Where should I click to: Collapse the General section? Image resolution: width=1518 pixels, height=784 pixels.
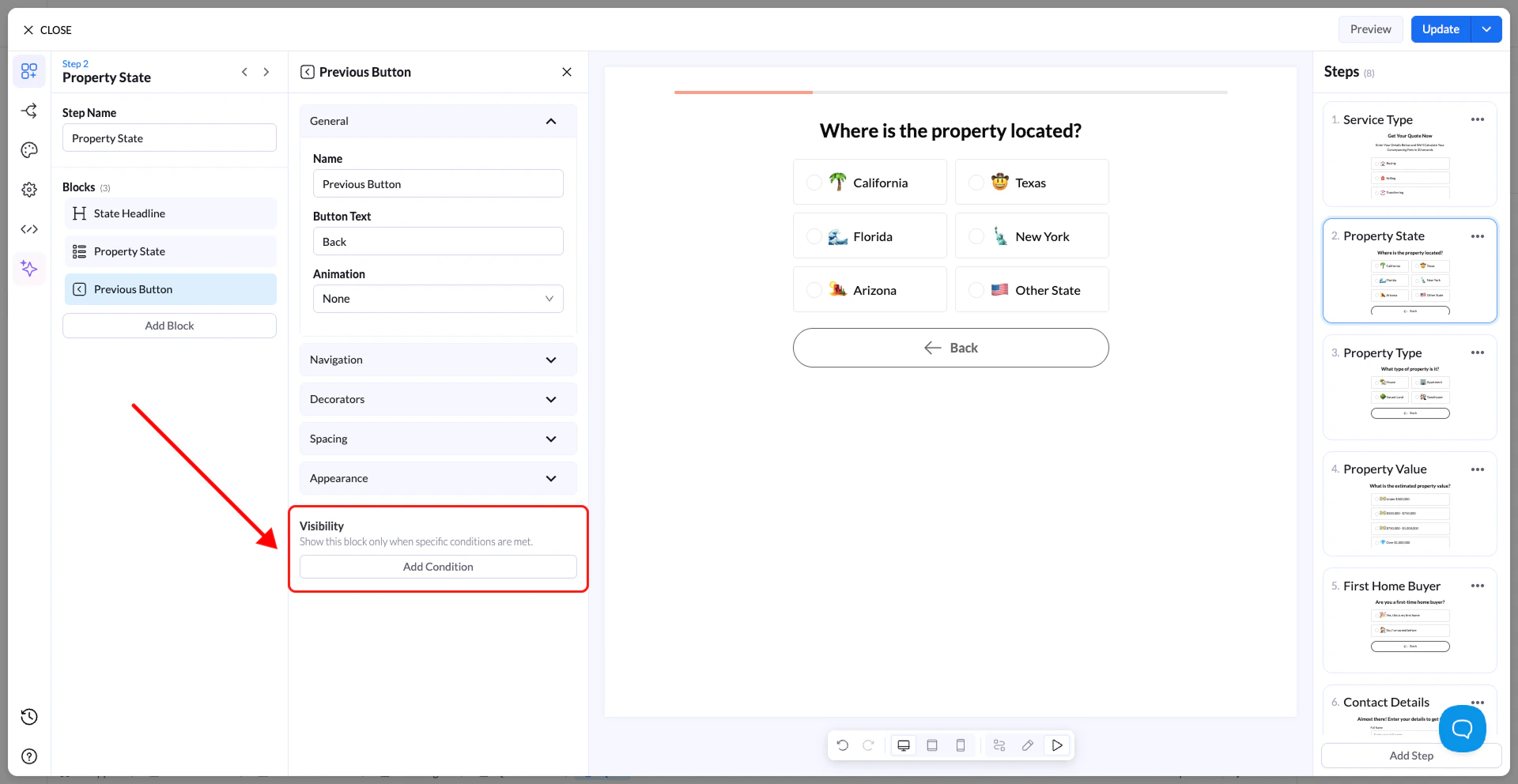[x=438, y=121]
